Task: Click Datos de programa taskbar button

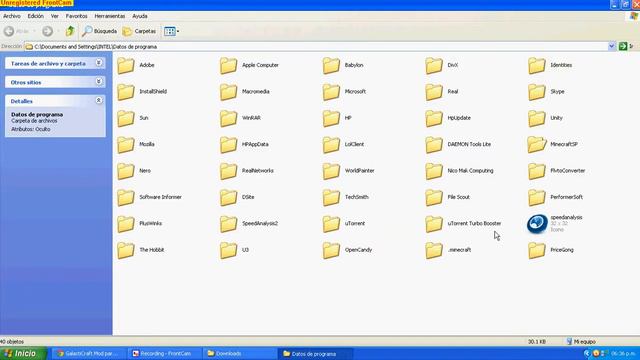Action: pos(315,353)
